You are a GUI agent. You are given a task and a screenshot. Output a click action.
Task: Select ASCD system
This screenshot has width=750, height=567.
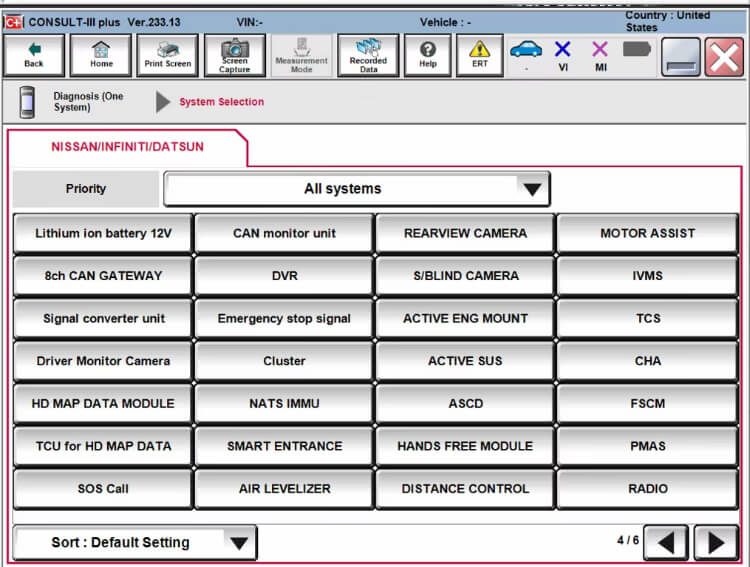click(465, 403)
